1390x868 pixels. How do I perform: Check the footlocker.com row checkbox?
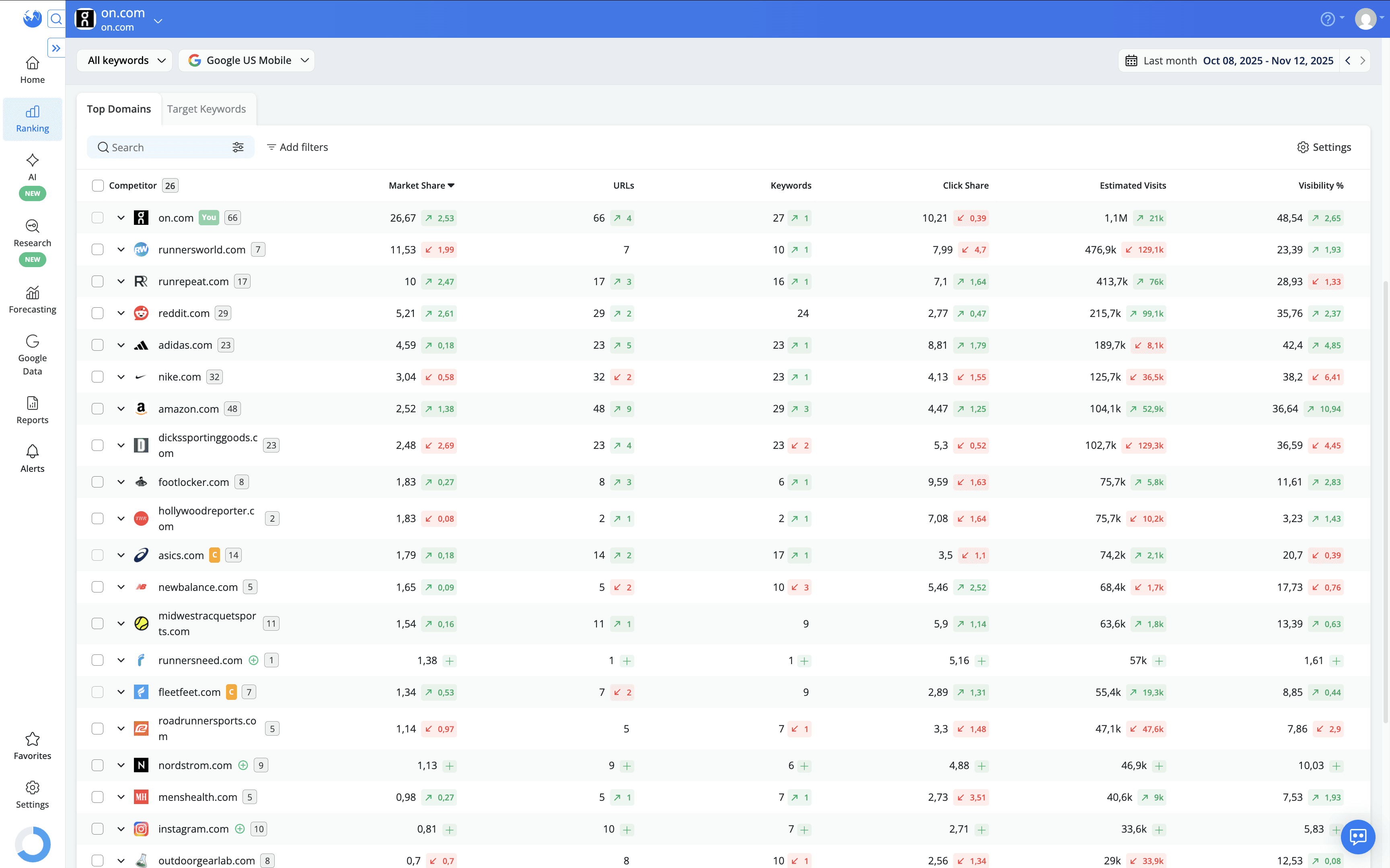pos(98,481)
